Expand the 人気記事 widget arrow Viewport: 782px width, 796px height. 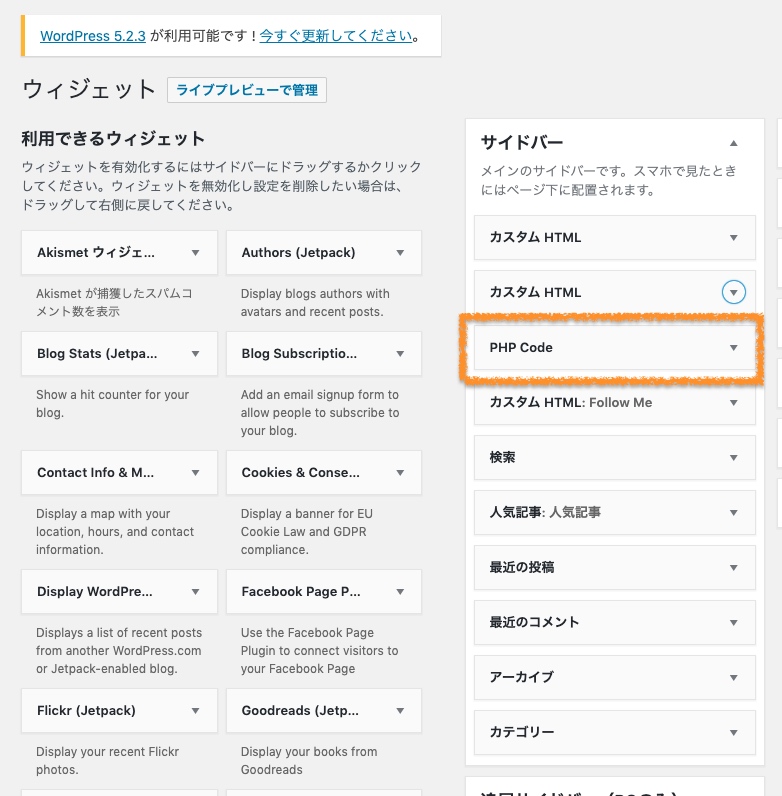coord(733,513)
